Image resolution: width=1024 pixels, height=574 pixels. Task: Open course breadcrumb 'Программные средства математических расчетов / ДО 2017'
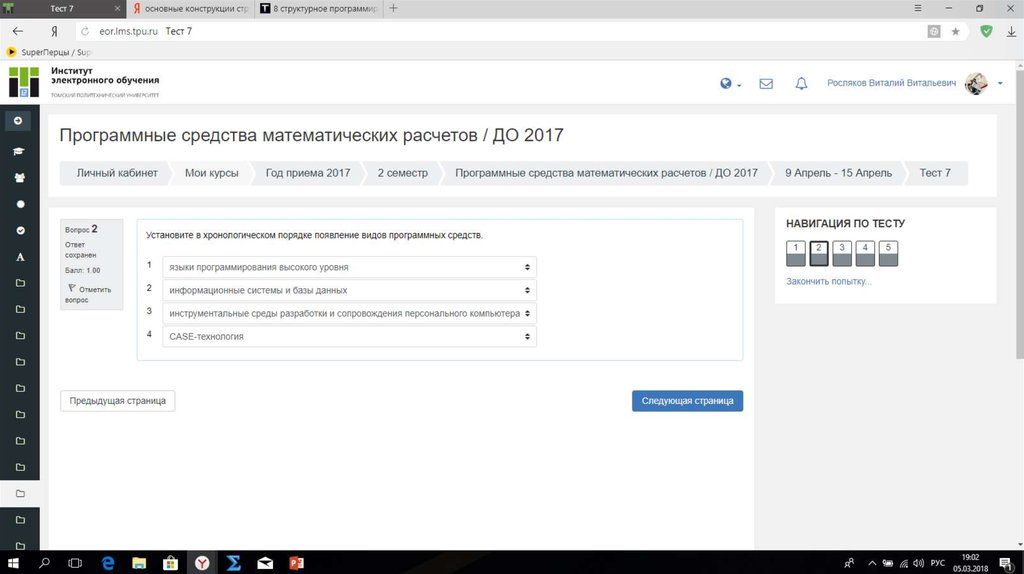click(x=606, y=173)
